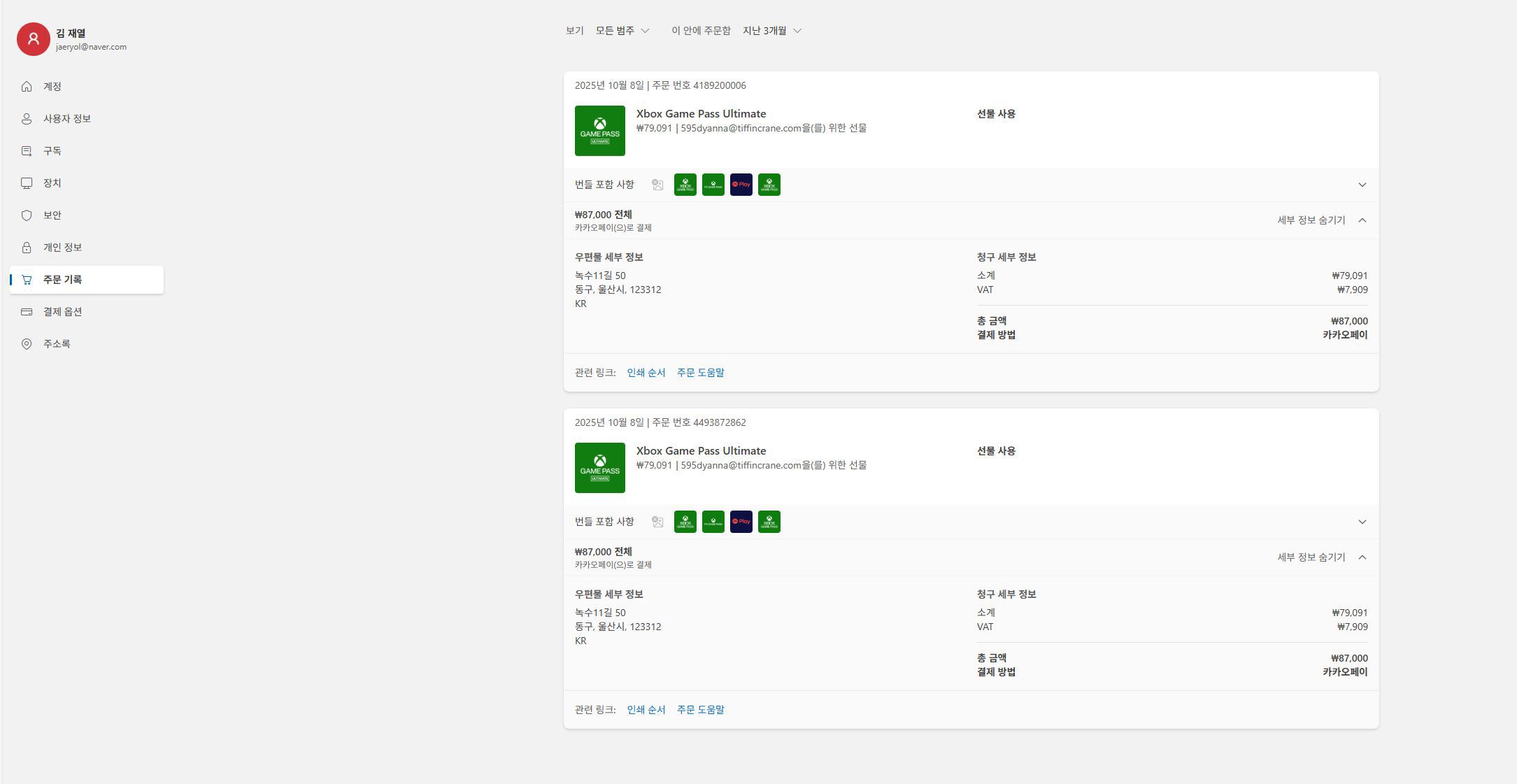Open 장치 via the monitor icon
Viewport: 1517px width, 784px height.
27,183
